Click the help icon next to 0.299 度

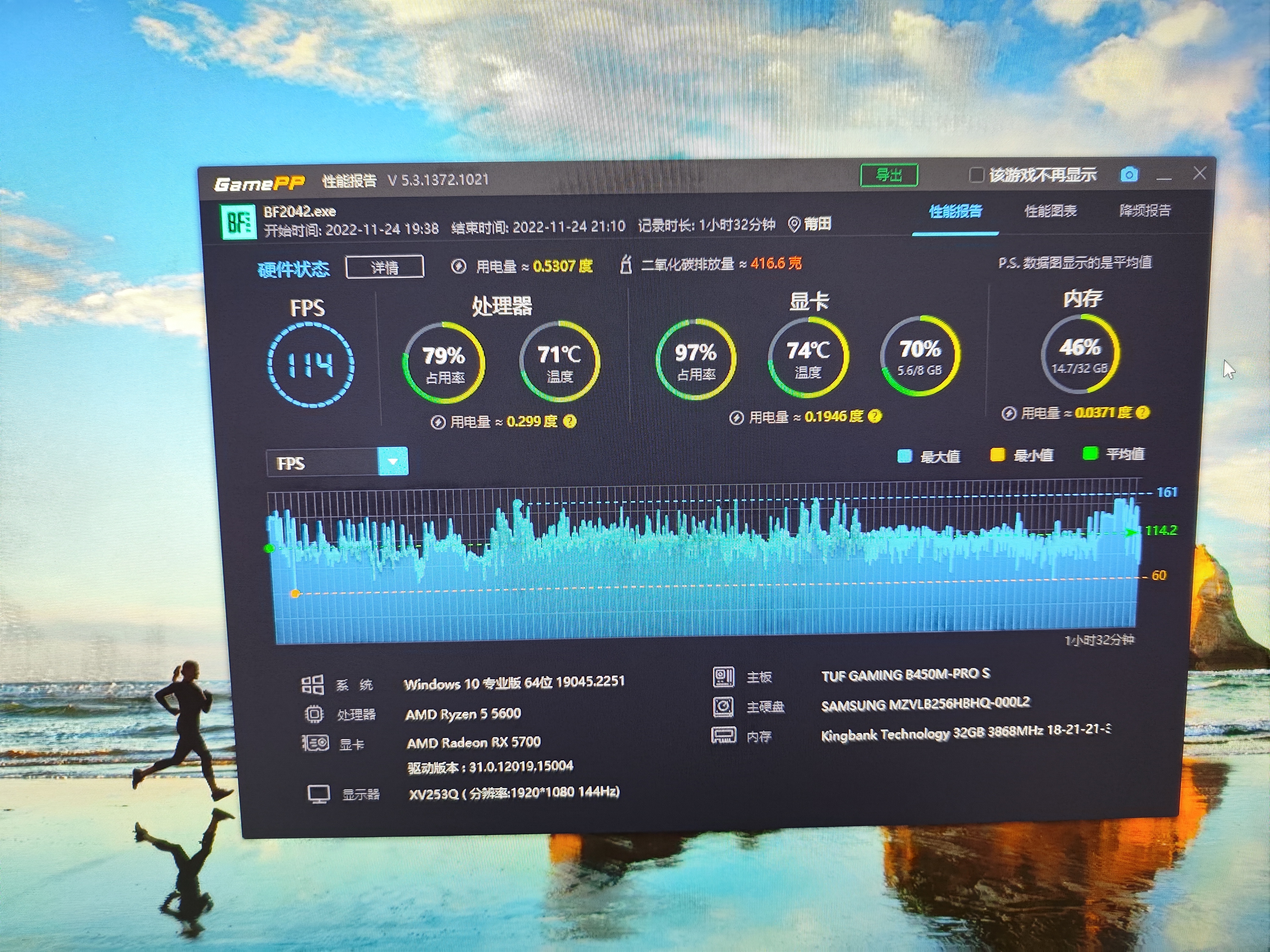coord(570,421)
